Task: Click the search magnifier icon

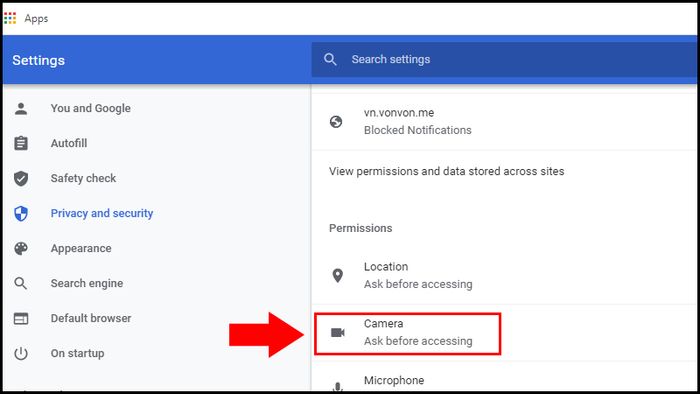Action: coord(330,59)
